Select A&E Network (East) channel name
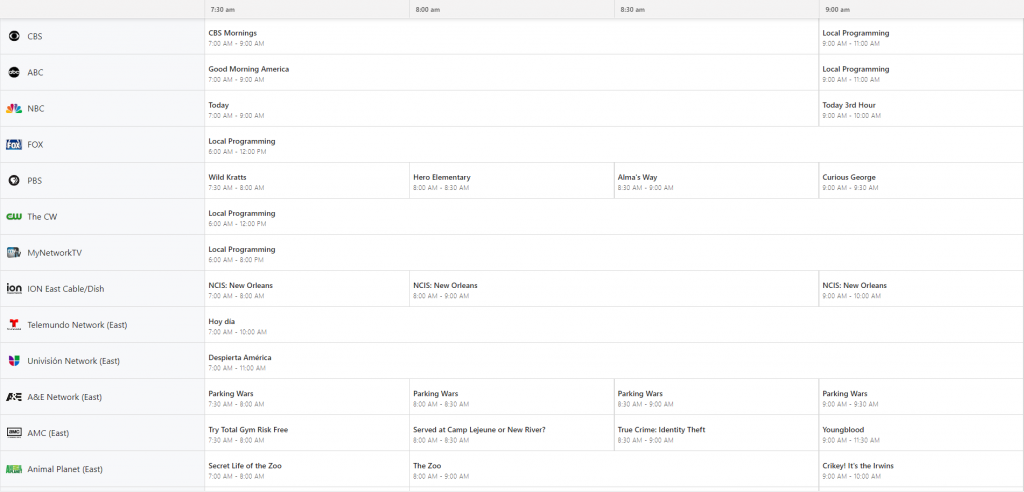The width and height of the screenshot is (1024, 492). 65,397
